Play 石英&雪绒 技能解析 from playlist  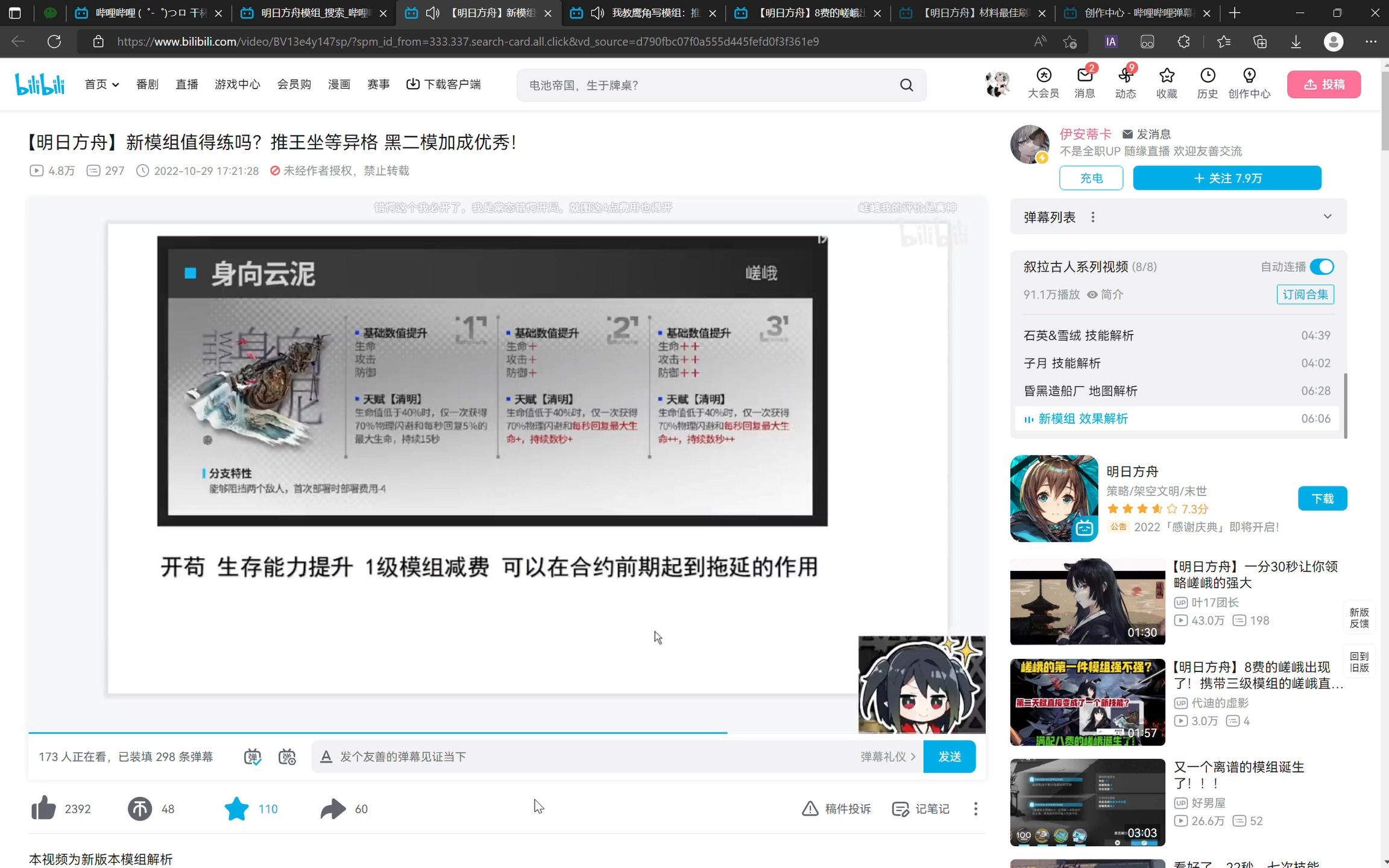pos(1177,335)
